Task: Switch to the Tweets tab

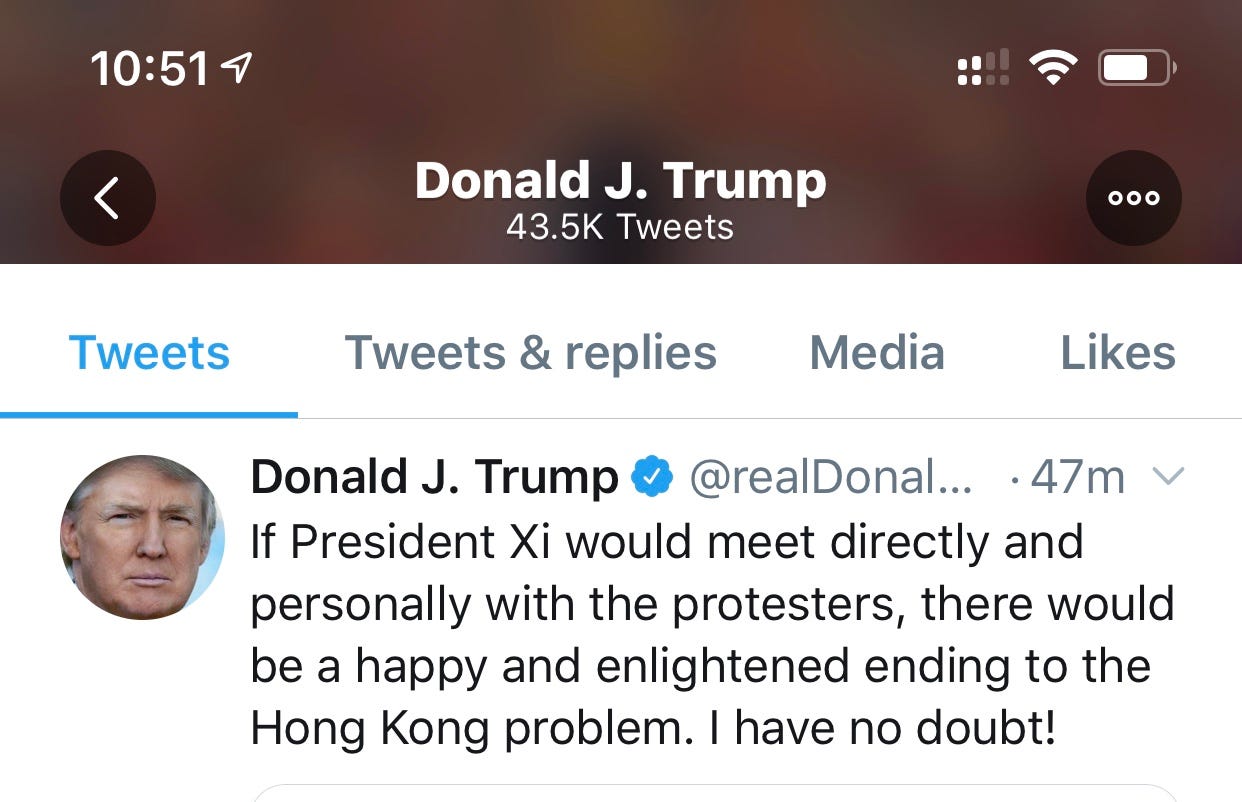Action: coord(149,353)
